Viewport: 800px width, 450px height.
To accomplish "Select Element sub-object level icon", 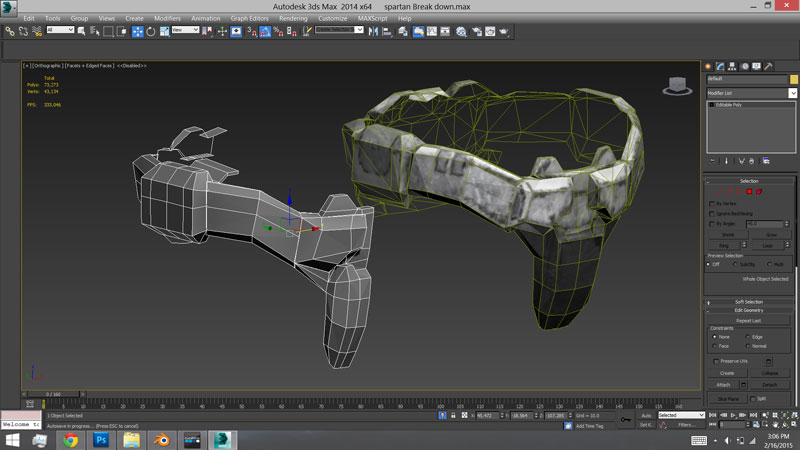I will (x=759, y=192).
